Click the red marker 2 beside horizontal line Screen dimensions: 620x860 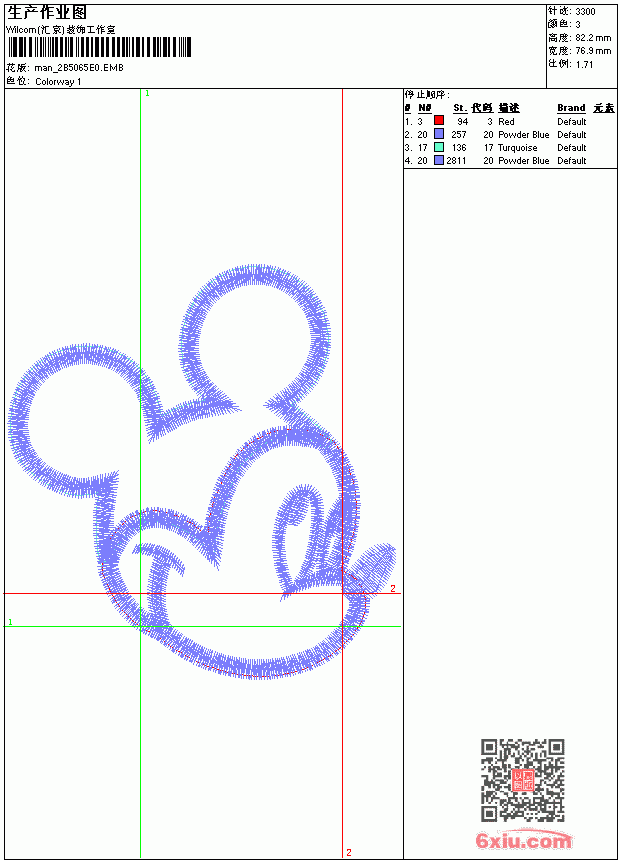pos(393,589)
